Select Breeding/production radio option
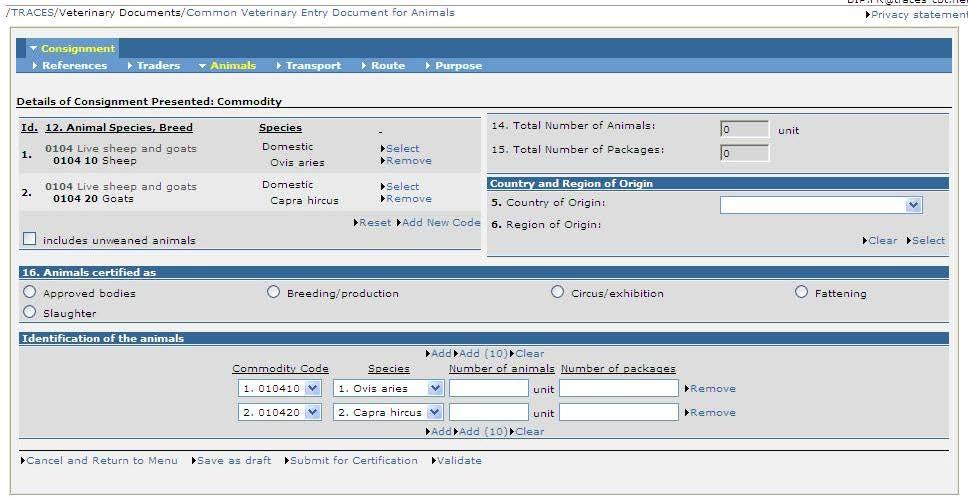 click(x=273, y=291)
